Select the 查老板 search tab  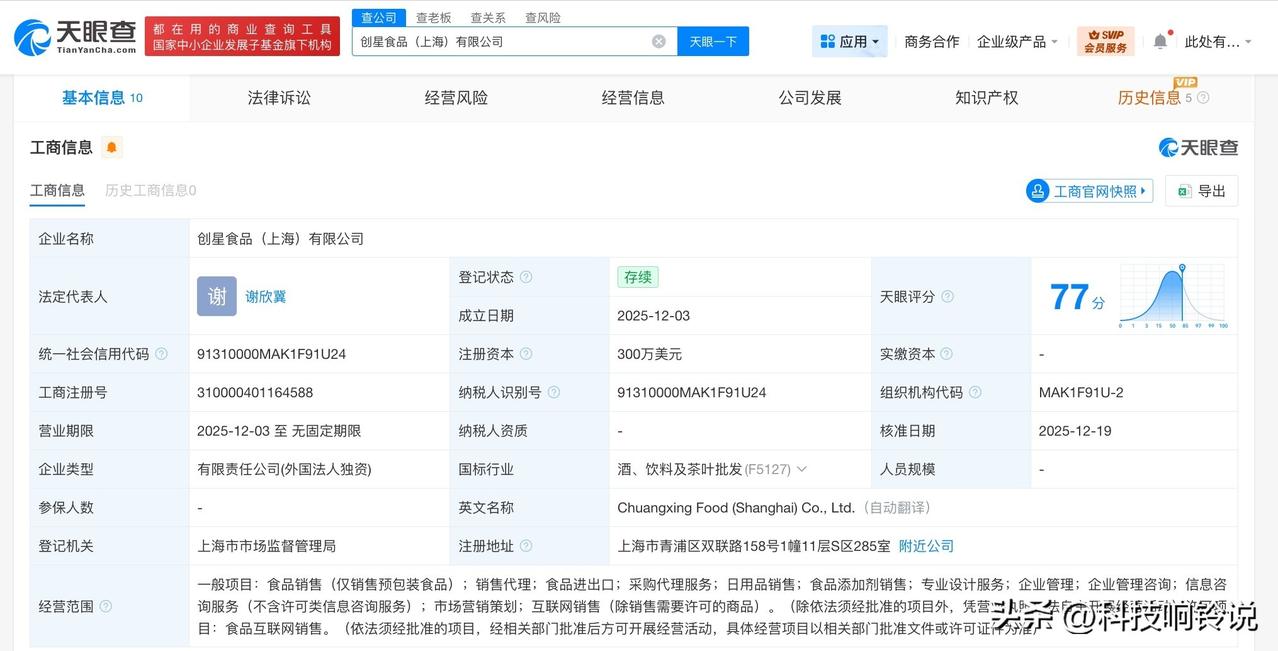pos(433,16)
